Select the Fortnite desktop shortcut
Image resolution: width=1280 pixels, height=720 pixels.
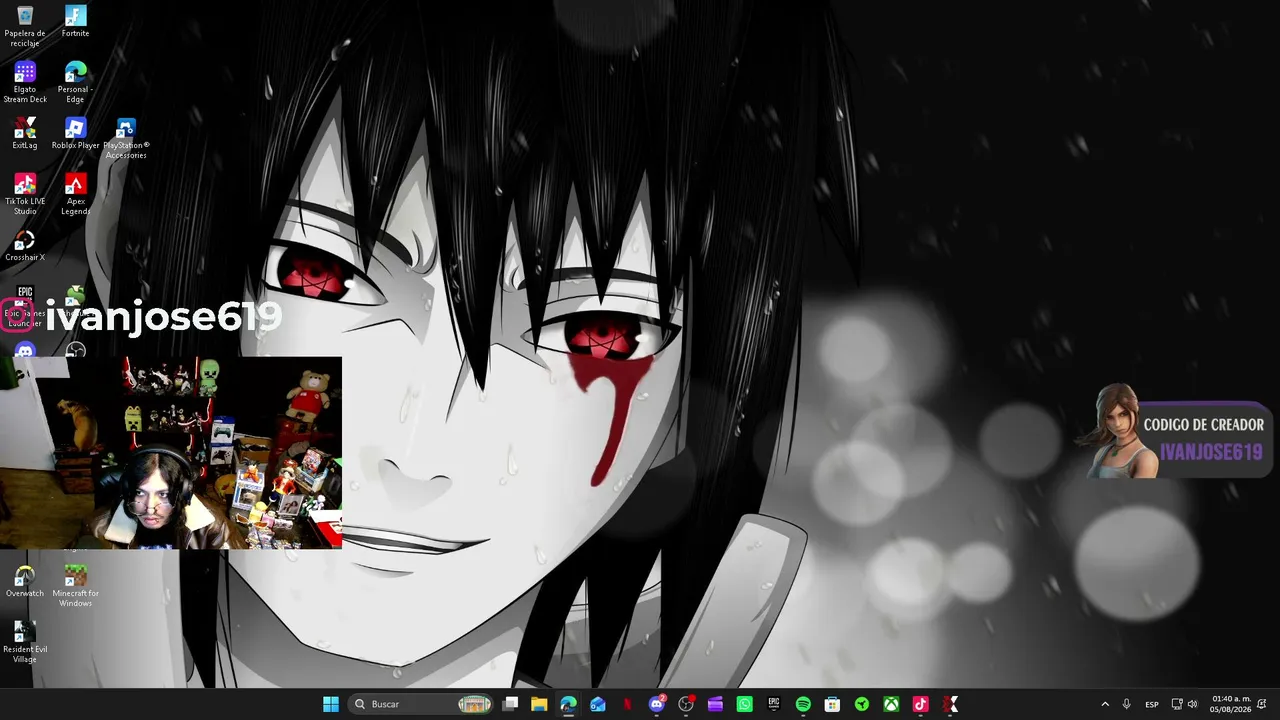coord(75,21)
